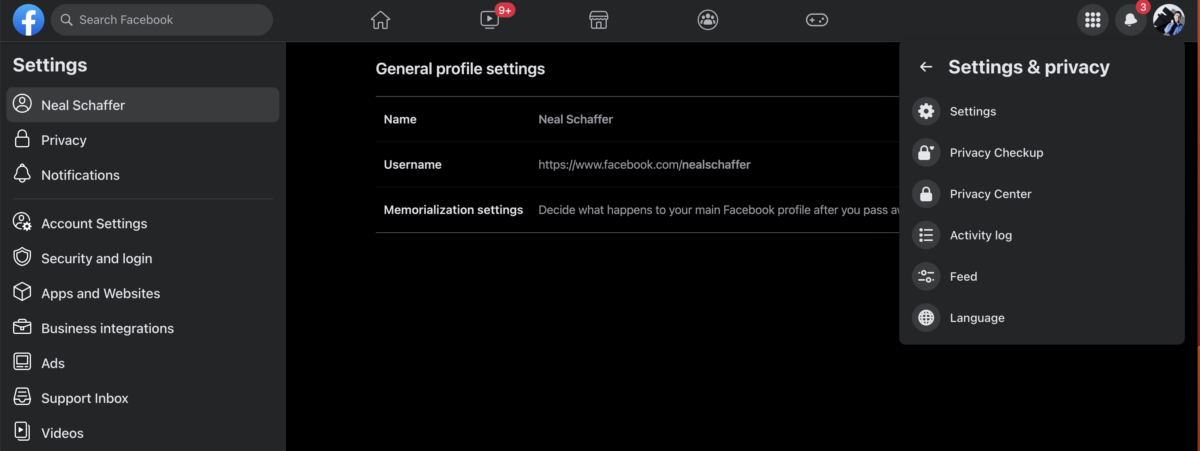The height and width of the screenshot is (451, 1200).
Task: Open Activity log menu entry
Action: tap(1042, 235)
